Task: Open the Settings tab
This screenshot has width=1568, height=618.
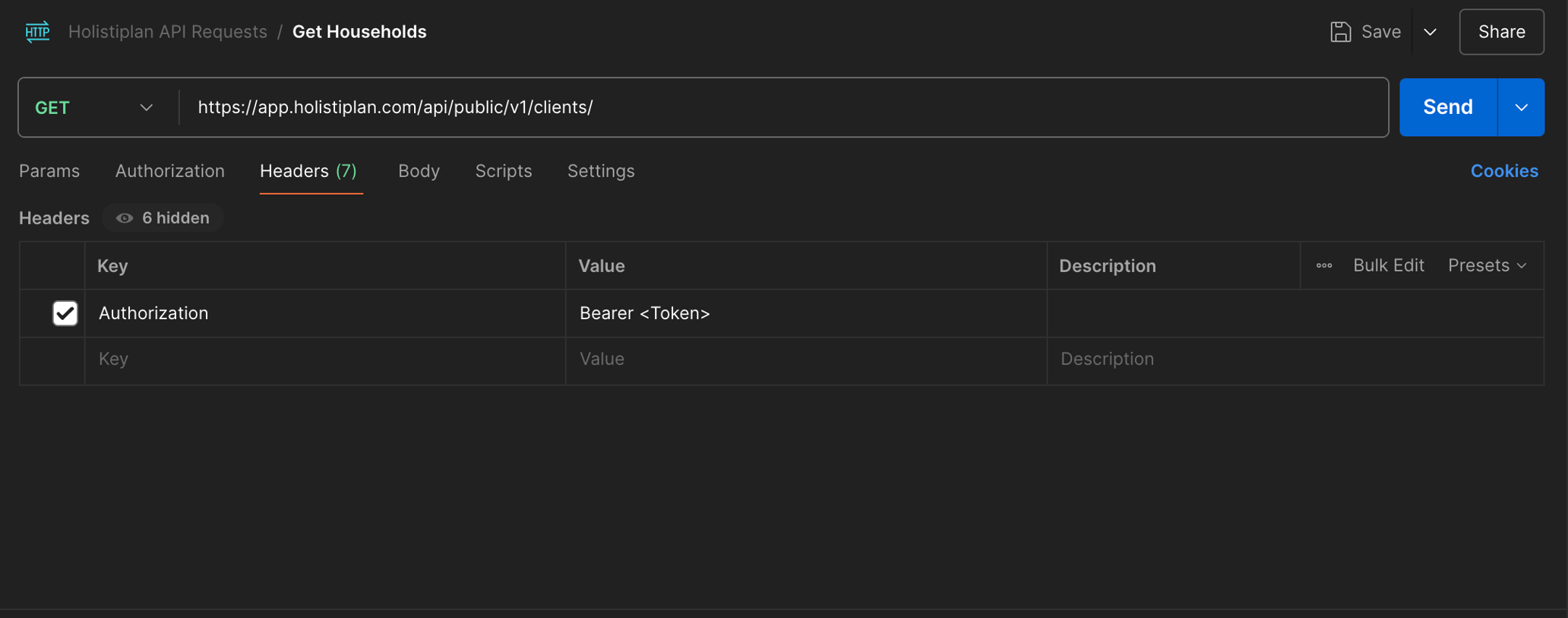Action: tap(600, 171)
